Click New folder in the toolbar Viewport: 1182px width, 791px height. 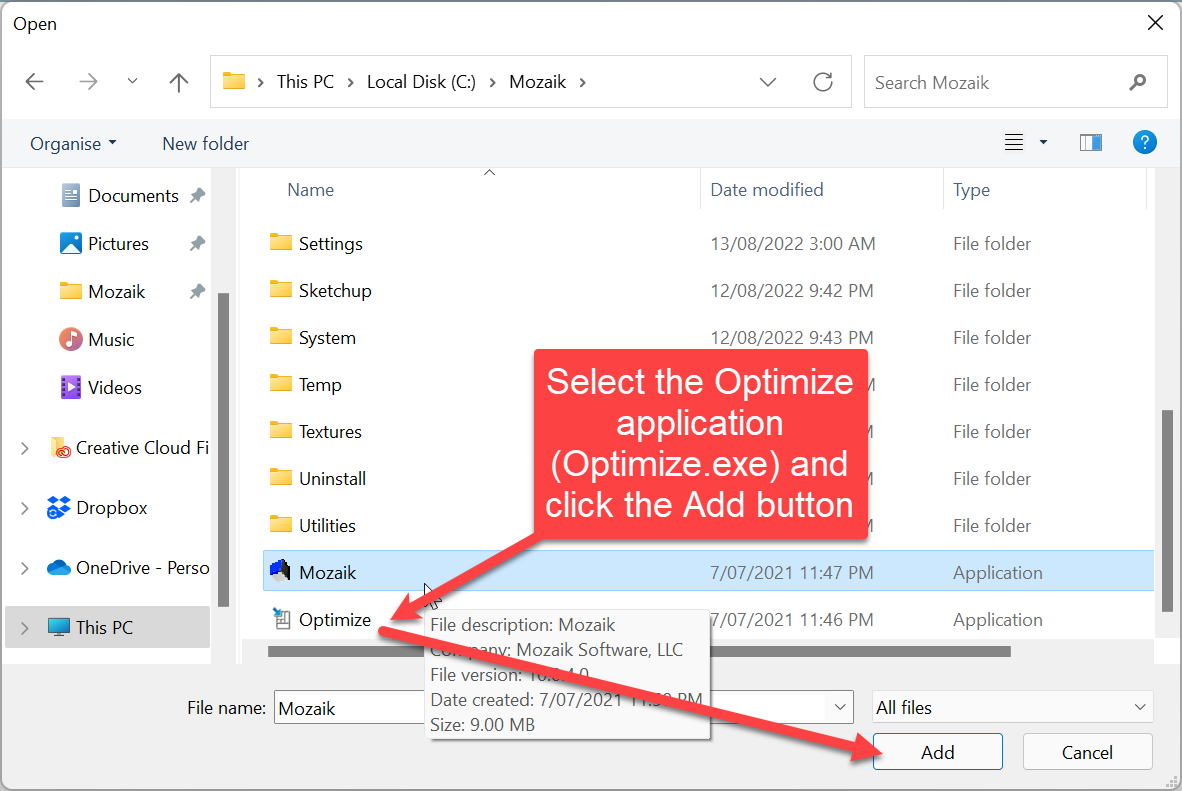[205, 144]
